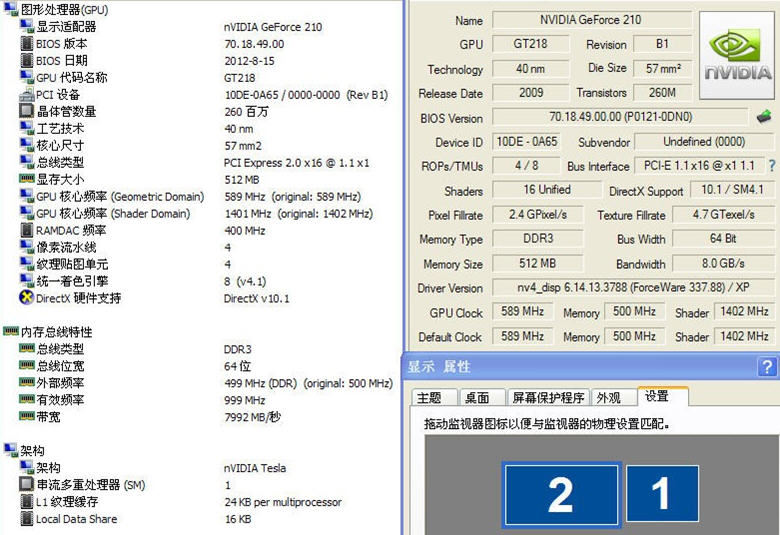Click the 晶体管数量 icon
The height and width of the screenshot is (535, 780).
(26, 110)
